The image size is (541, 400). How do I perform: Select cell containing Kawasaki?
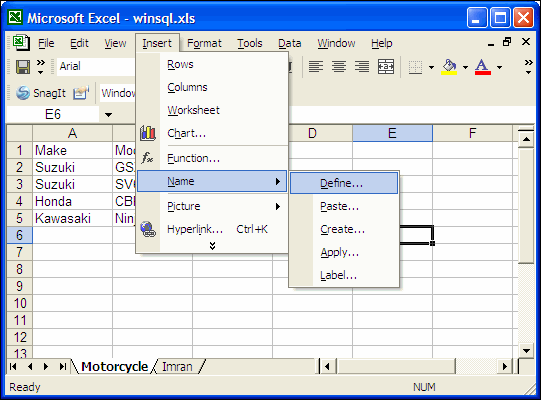pyautogui.click(x=72, y=218)
